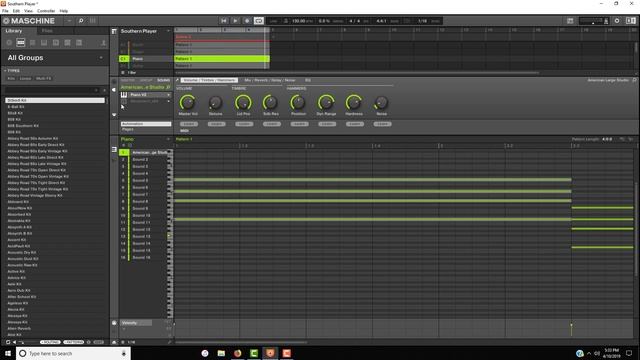Open the Piano group dropdown in pattern editor
The height and width of the screenshot is (360, 640).
click(x=168, y=139)
